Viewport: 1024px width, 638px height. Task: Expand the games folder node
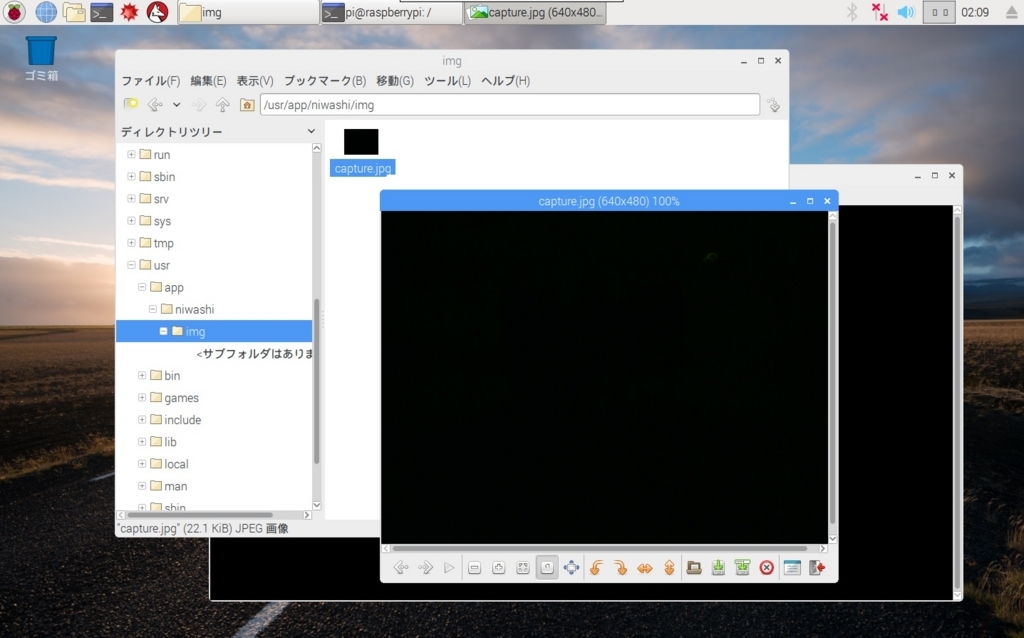point(142,397)
